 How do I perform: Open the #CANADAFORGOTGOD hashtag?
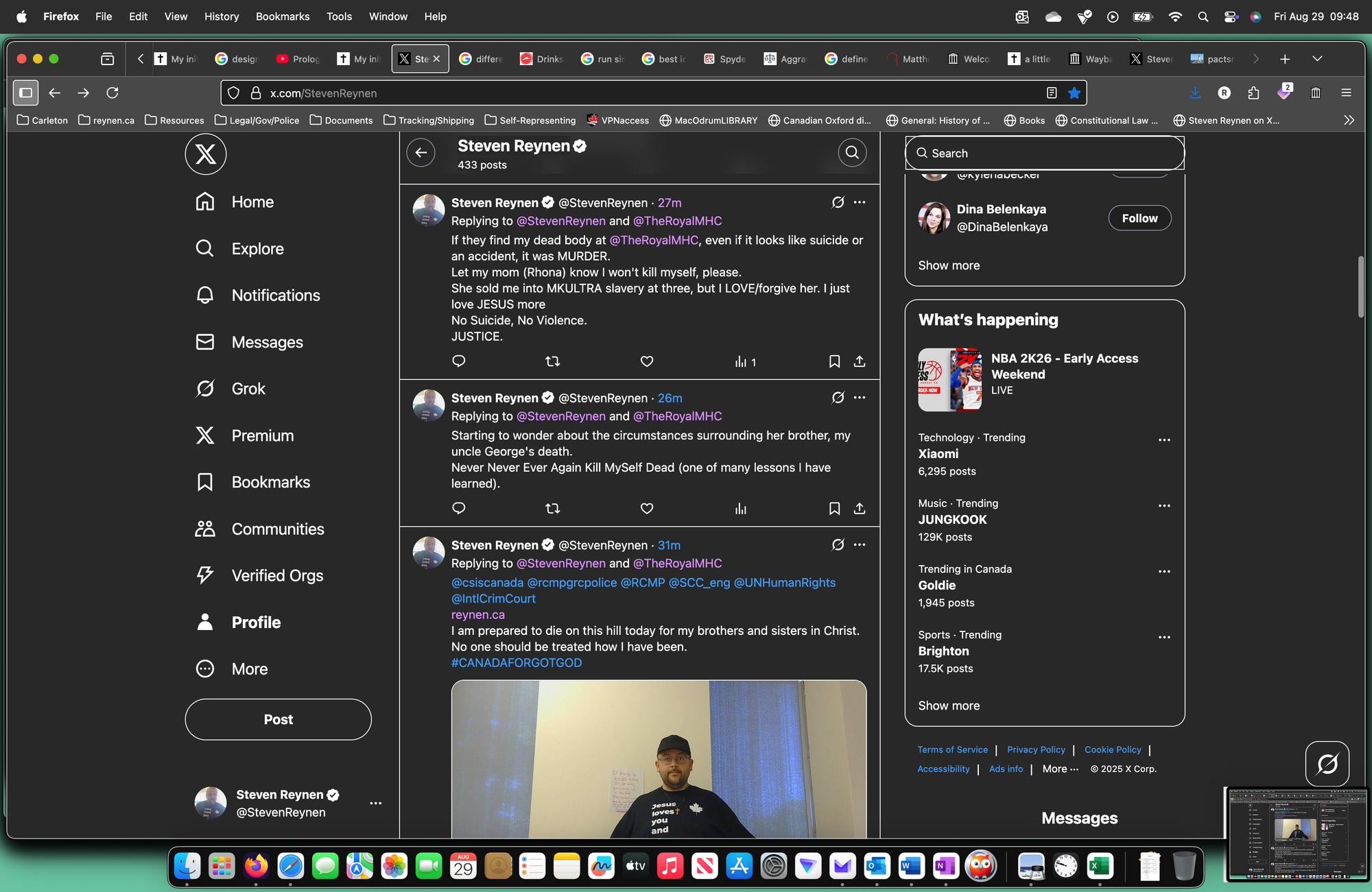[517, 663]
